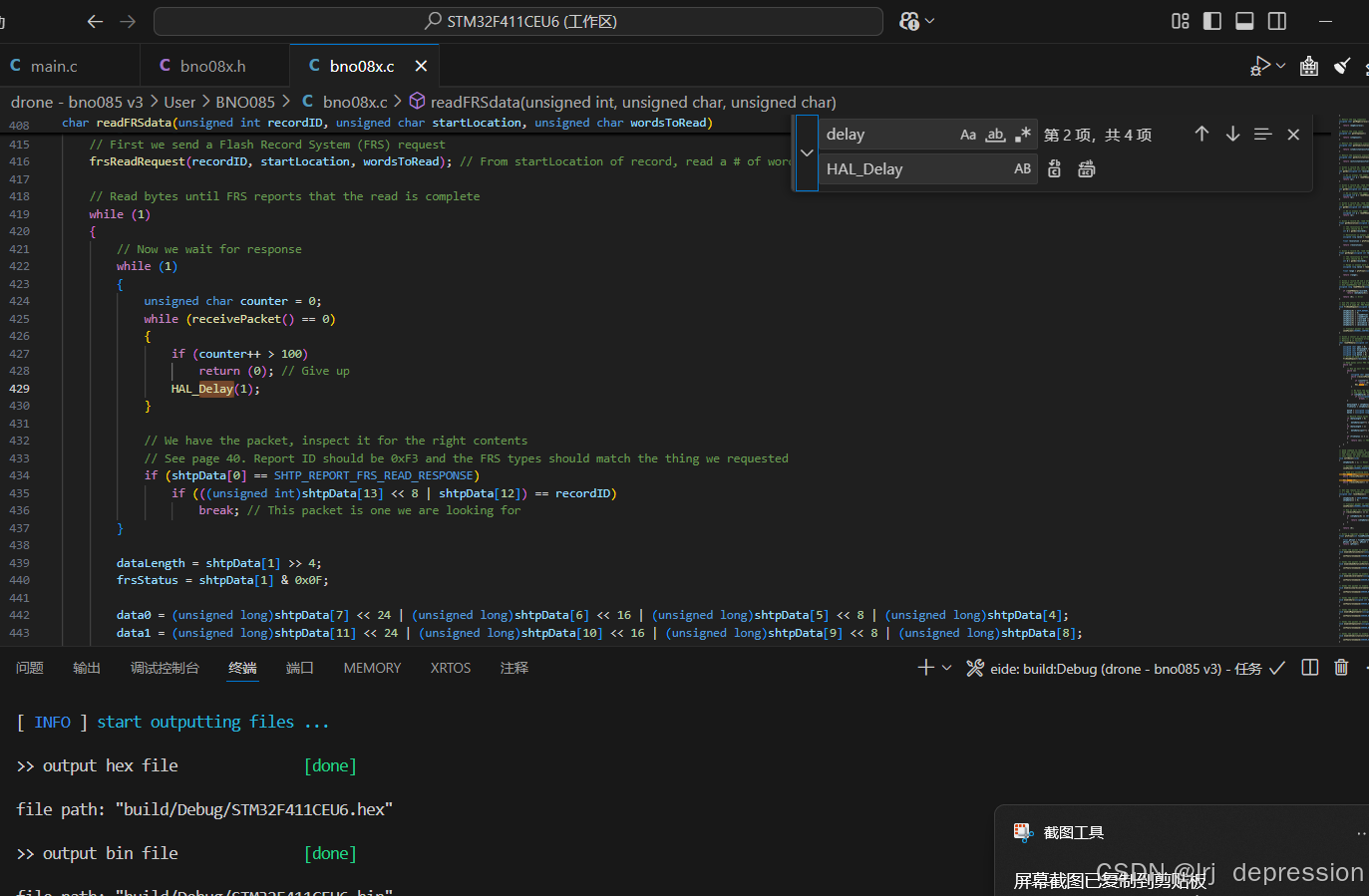Toggle Find in Selection icon
Image resolution: width=1369 pixels, height=896 pixels.
pyautogui.click(x=1262, y=134)
